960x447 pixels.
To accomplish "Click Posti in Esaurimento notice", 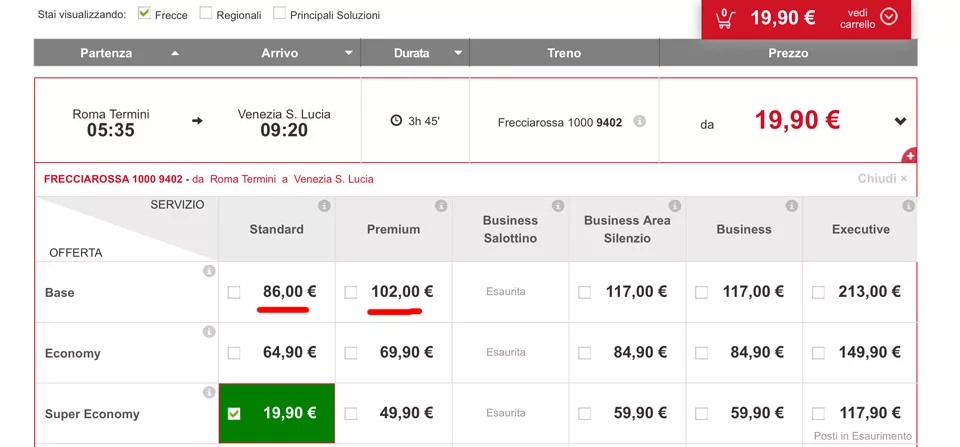I will click(x=863, y=436).
